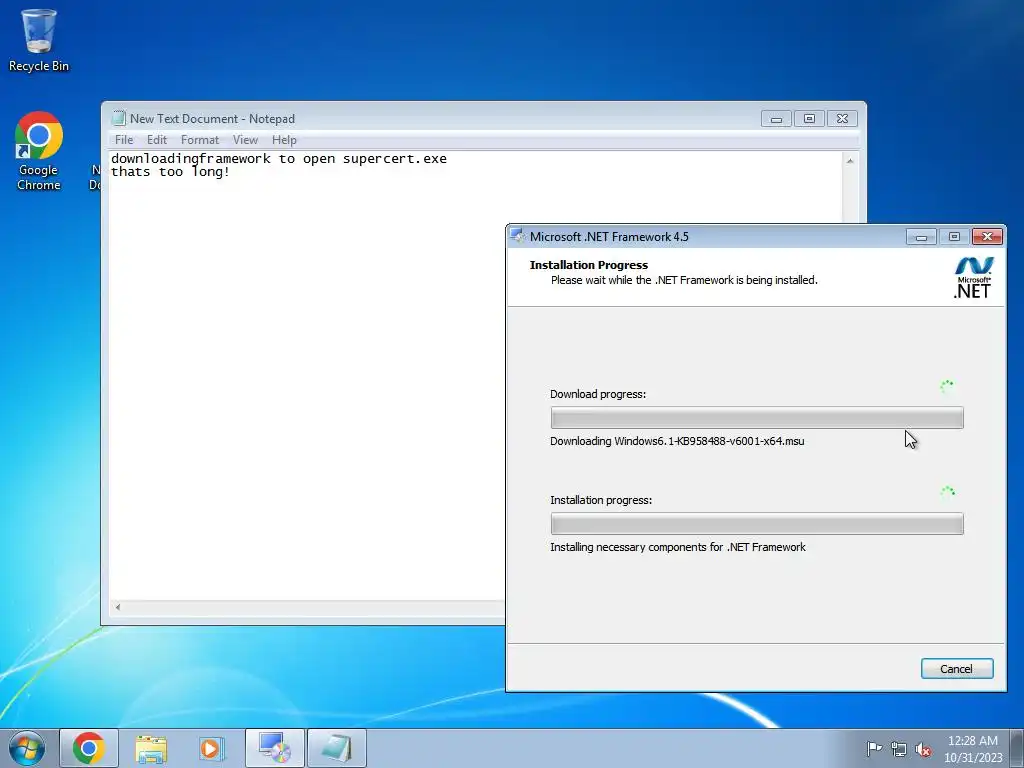The height and width of the screenshot is (768, 1024).
Task: Click Notepad's vertical scrollbar up arrow
Action: (850, 161)
